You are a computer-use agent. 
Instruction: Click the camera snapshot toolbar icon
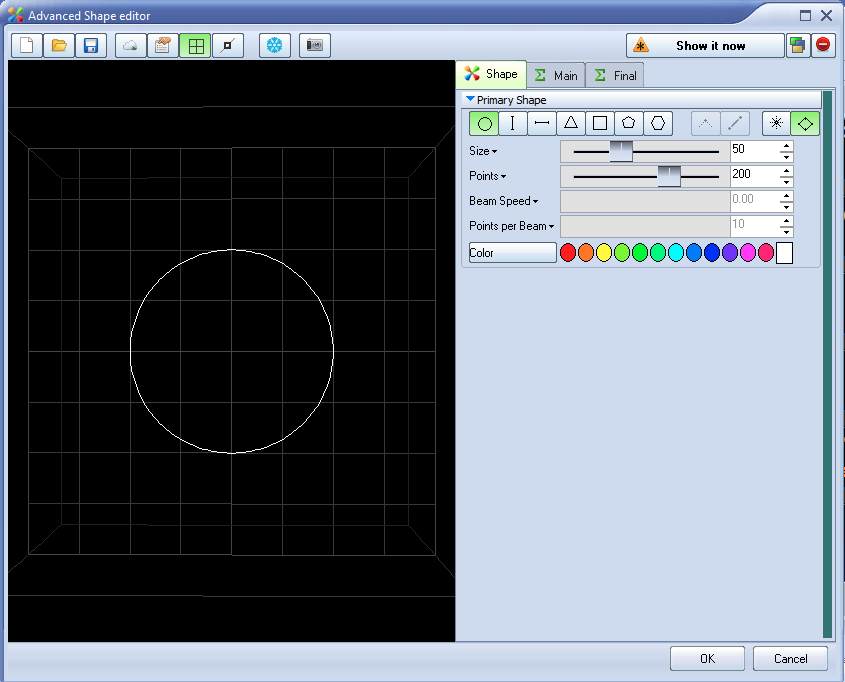[x=315, y=46]
